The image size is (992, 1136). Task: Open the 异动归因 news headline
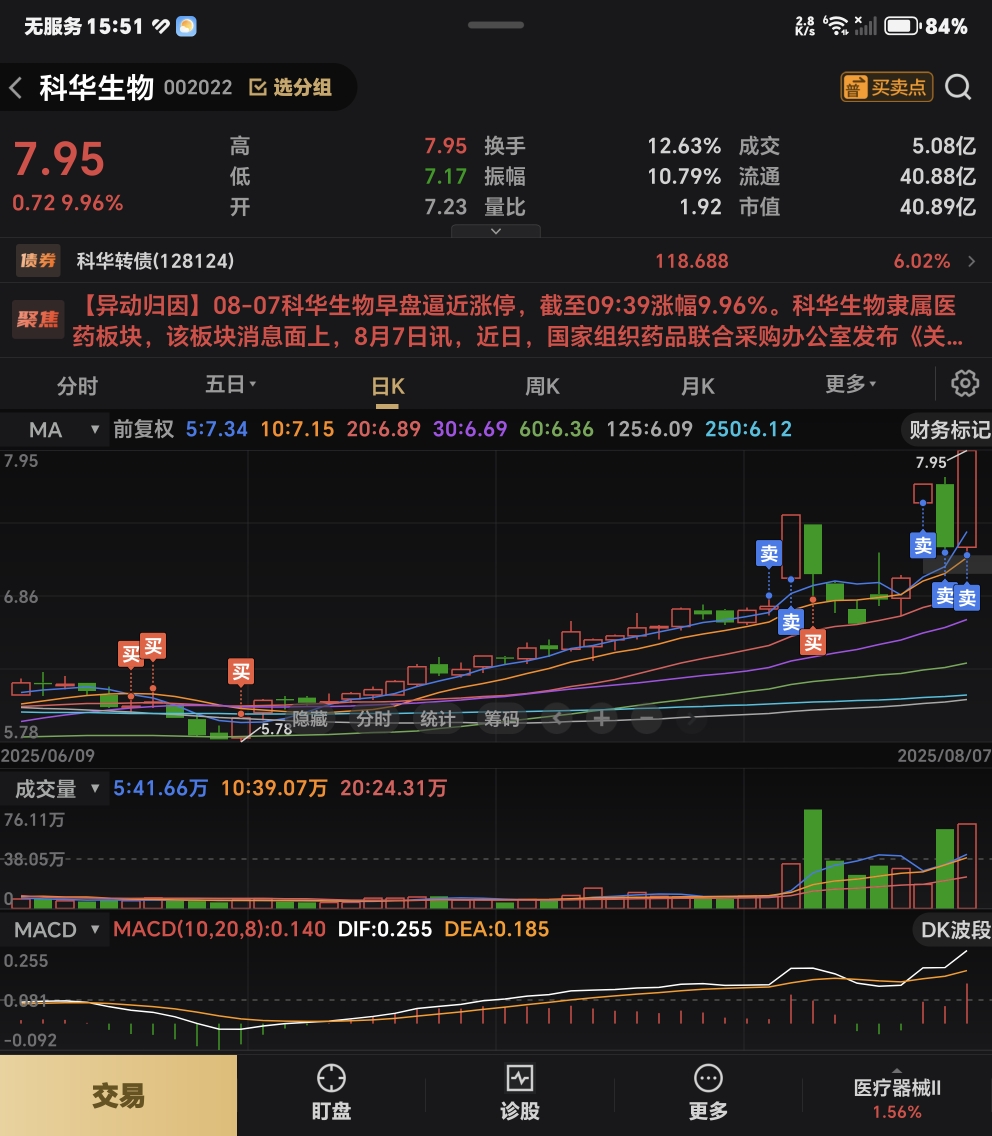519,320
